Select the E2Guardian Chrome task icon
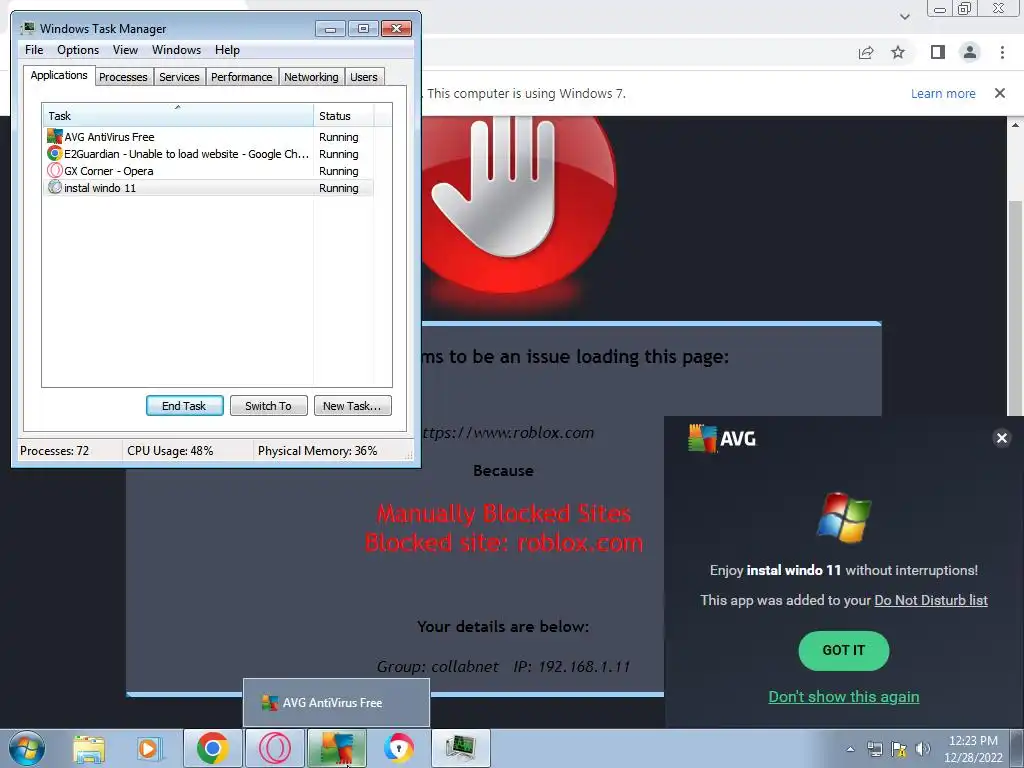Viewport: 1024px width, 768px height. (55, 153)
